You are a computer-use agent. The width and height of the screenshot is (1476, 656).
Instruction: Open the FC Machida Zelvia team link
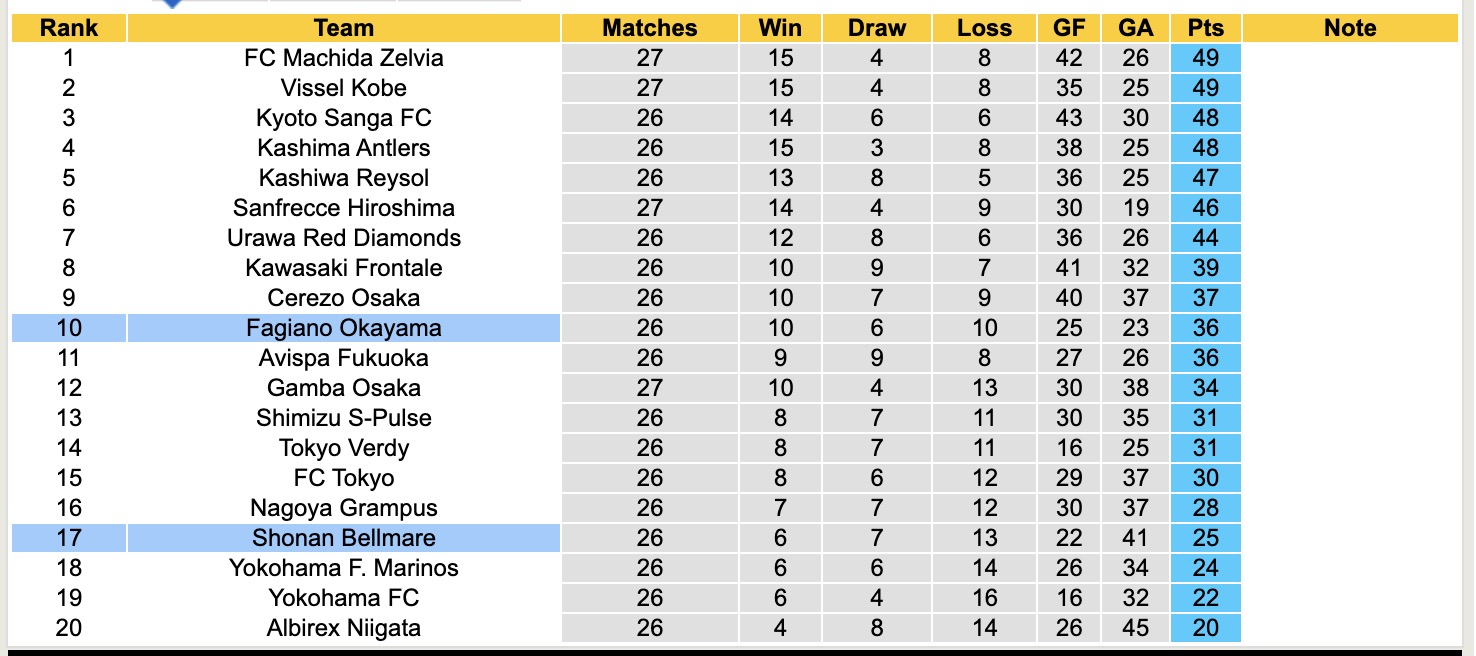click(343, 58)
